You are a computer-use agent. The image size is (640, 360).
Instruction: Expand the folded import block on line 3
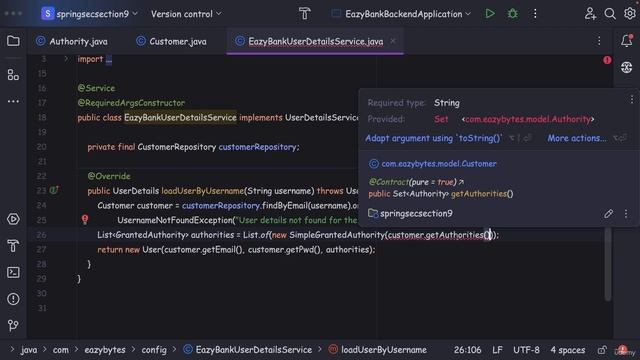(66, 59)
